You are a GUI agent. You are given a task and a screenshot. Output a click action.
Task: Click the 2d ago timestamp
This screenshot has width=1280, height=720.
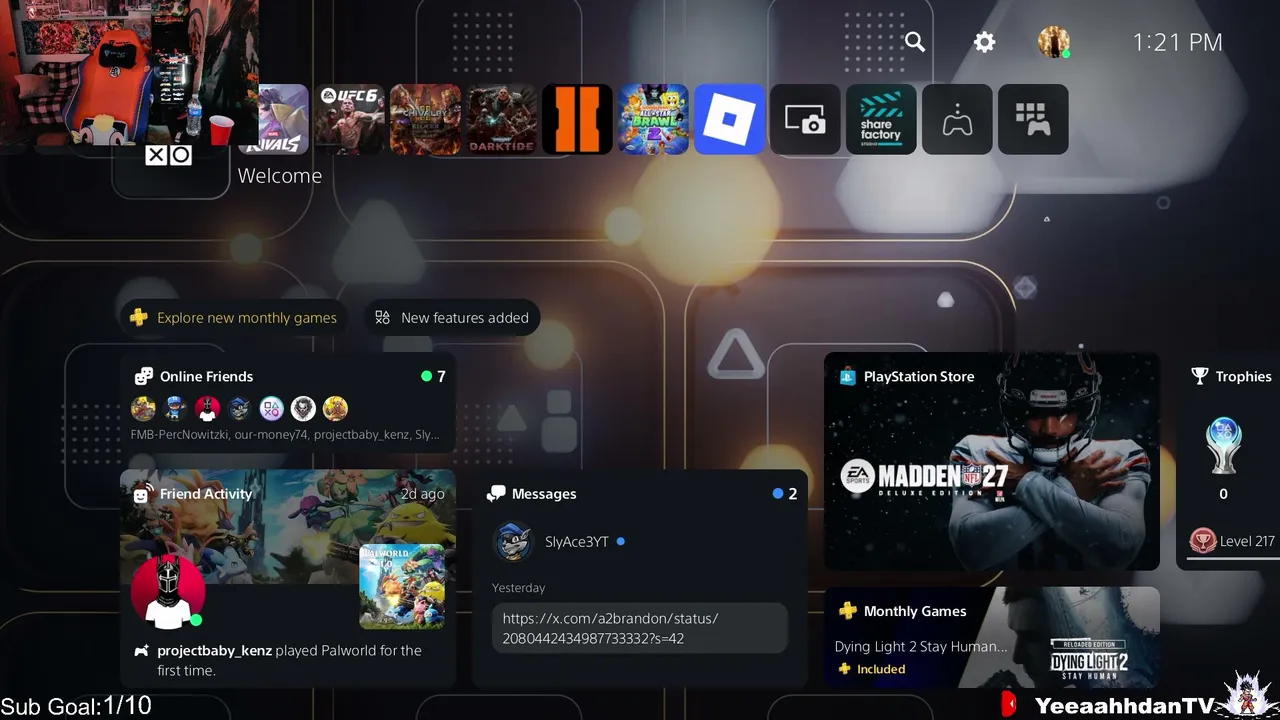pyautogui.click(x=423, y=494)
